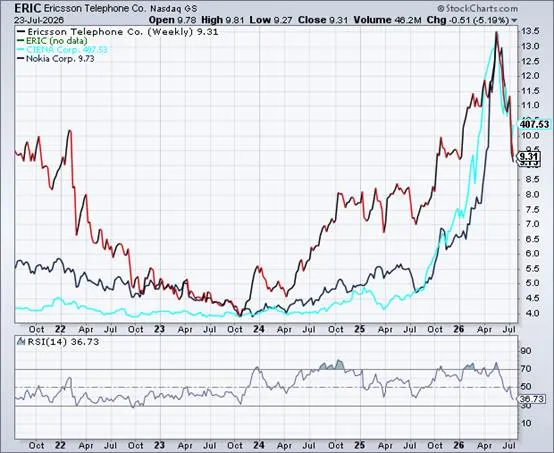This screenshot has width=554, height=453.
Task: Click the Close 9.31 header value
Action: click(x=323, y=20)
